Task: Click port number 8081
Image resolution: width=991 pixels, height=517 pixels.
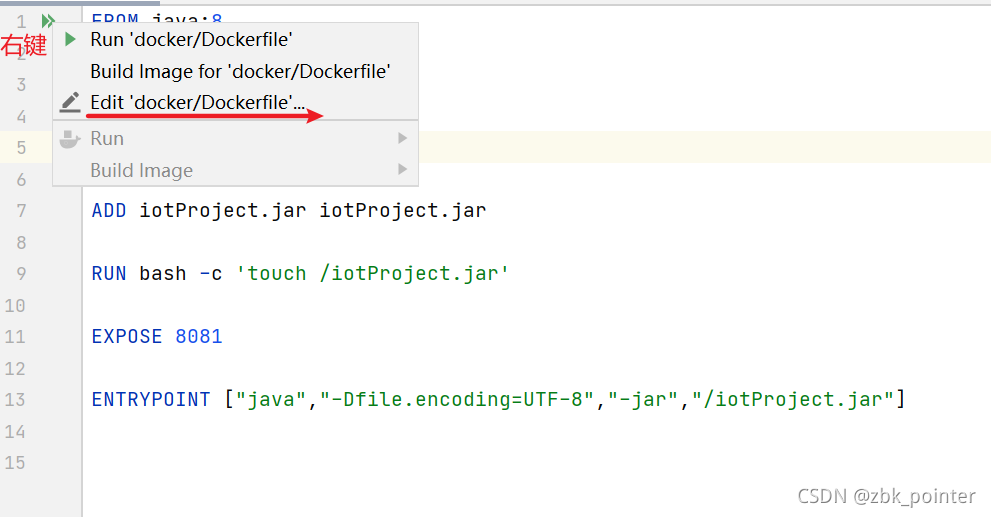Action: (x=199, y=337)
